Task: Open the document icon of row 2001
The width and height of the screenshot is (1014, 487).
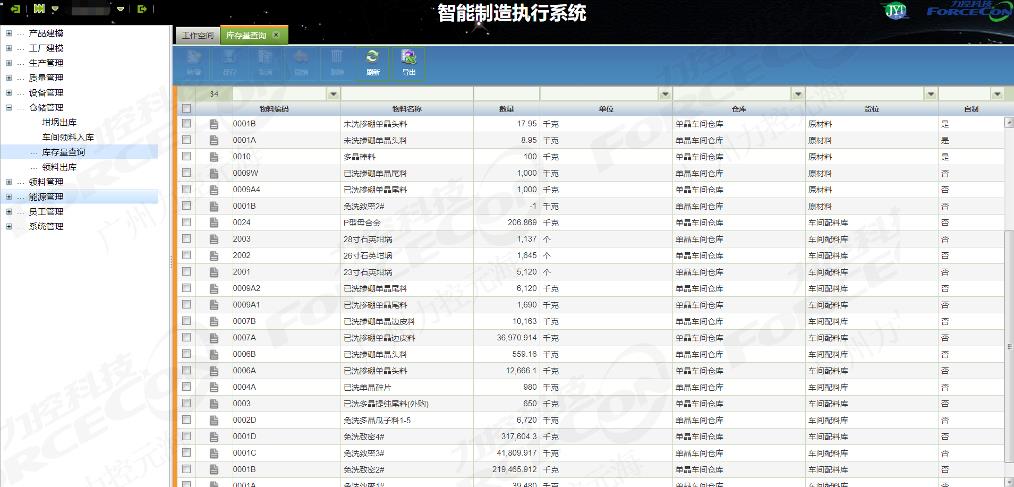Action: tap(214, 272)
